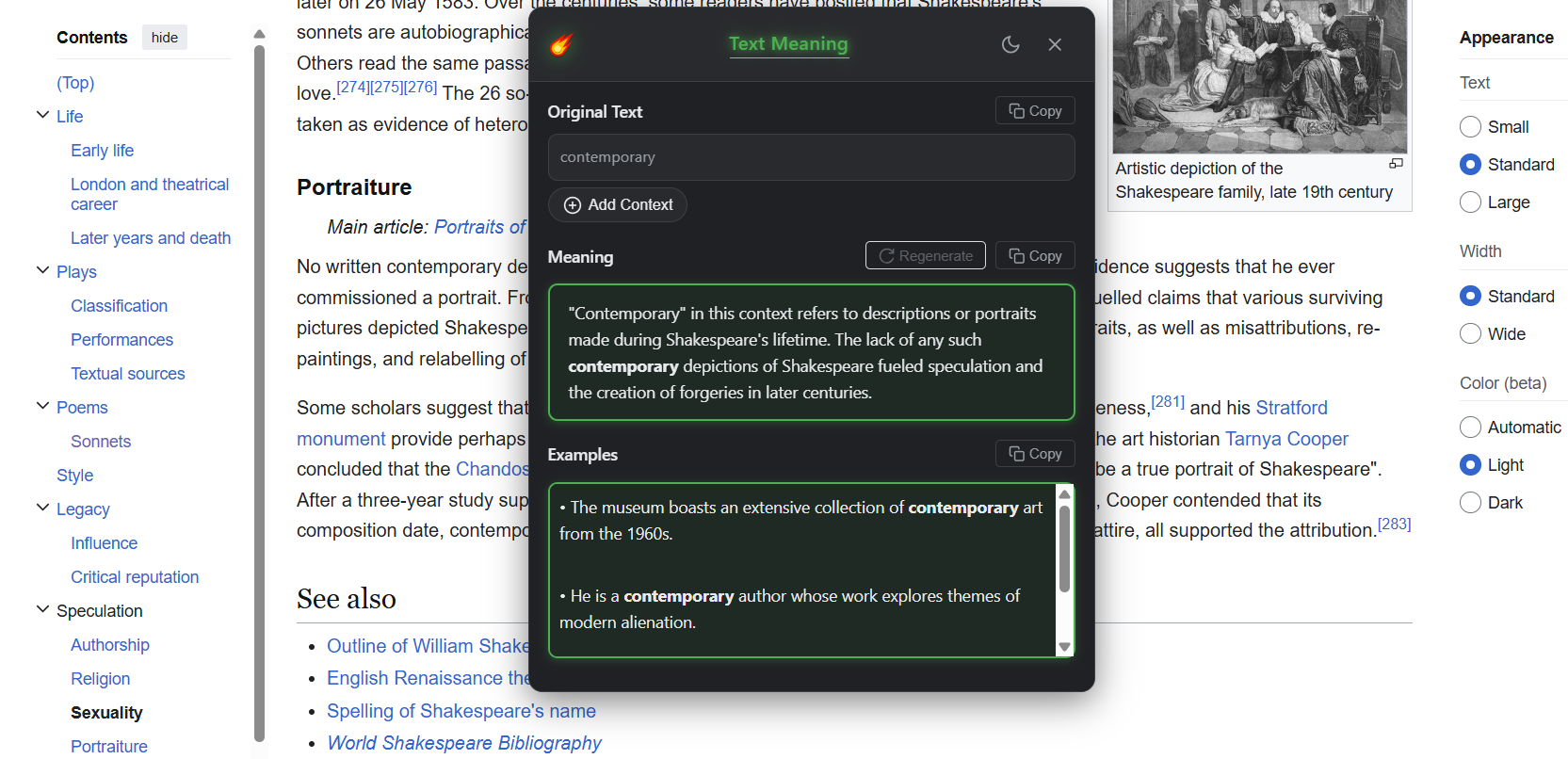Image resolution: width=1568 pixels, height=759 pixels.
Task: Jump to Textual sources section
Action: click(x=127, y=374)
